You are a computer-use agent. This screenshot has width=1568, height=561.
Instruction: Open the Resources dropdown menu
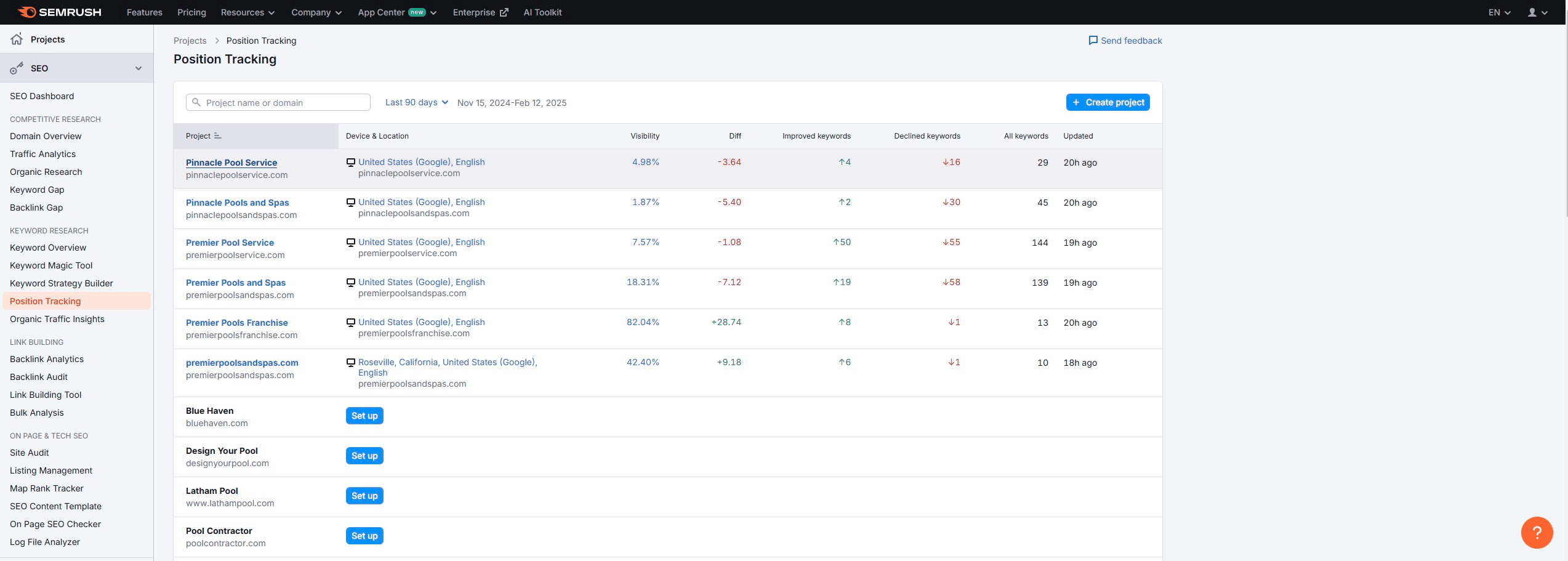tap(247, 12)
